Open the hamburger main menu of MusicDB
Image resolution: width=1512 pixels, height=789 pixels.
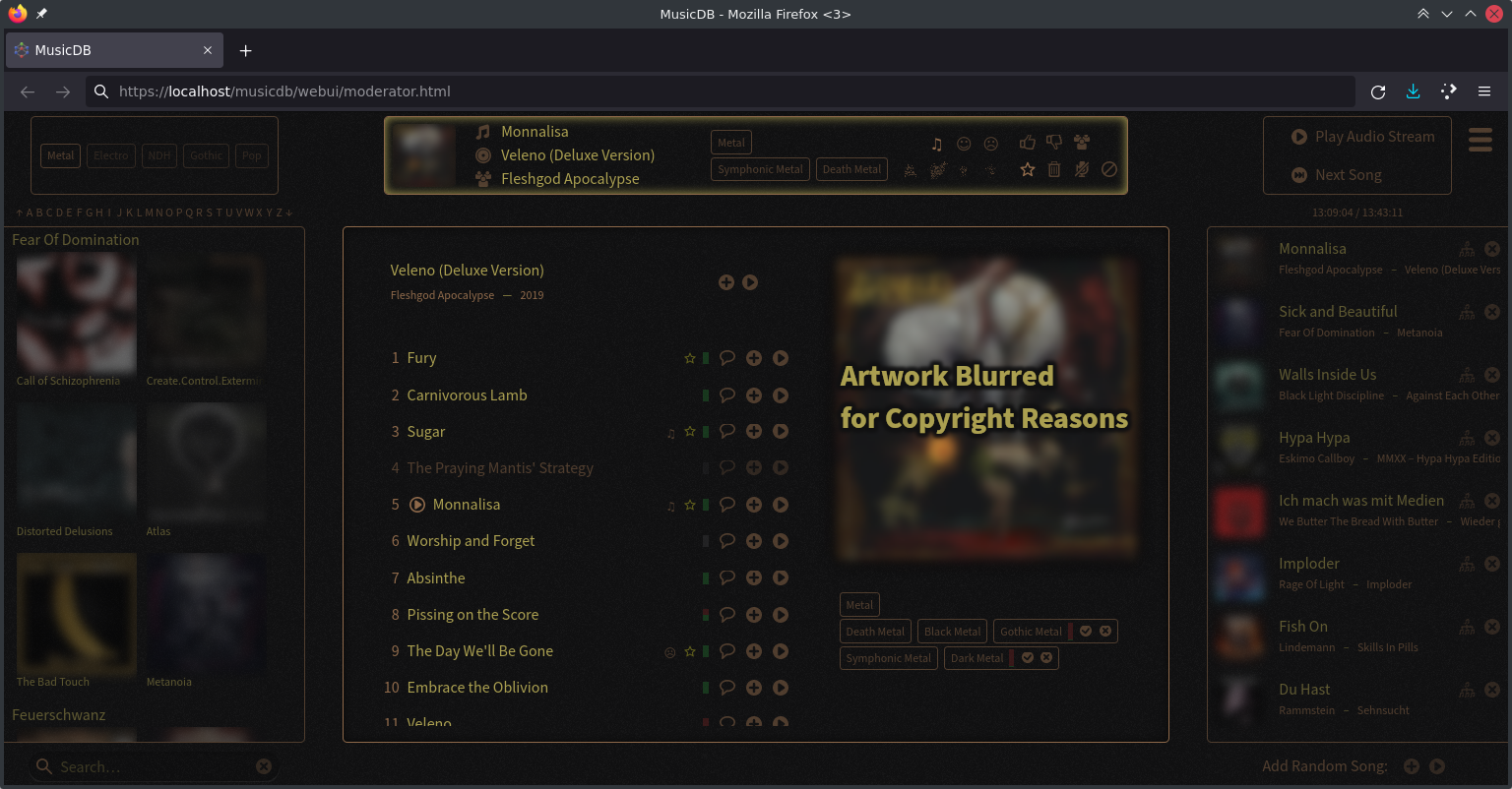[1480, 141]
